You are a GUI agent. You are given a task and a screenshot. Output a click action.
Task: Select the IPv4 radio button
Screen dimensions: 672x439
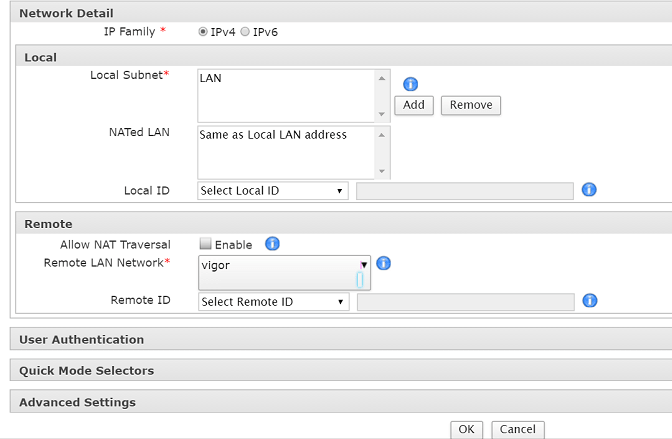[203, 32]
